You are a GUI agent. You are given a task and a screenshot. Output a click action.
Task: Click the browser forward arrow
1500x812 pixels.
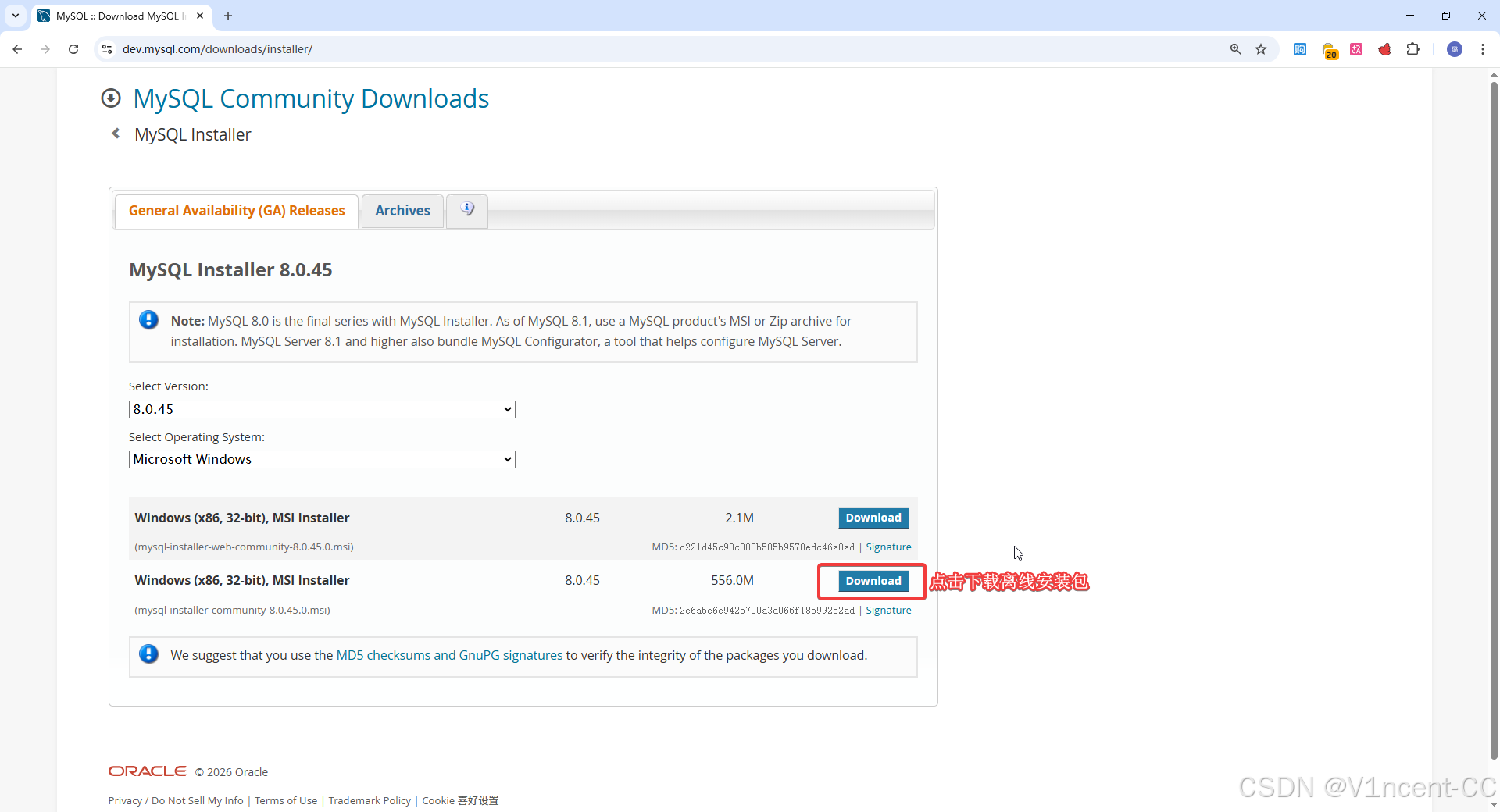(45, 49)
